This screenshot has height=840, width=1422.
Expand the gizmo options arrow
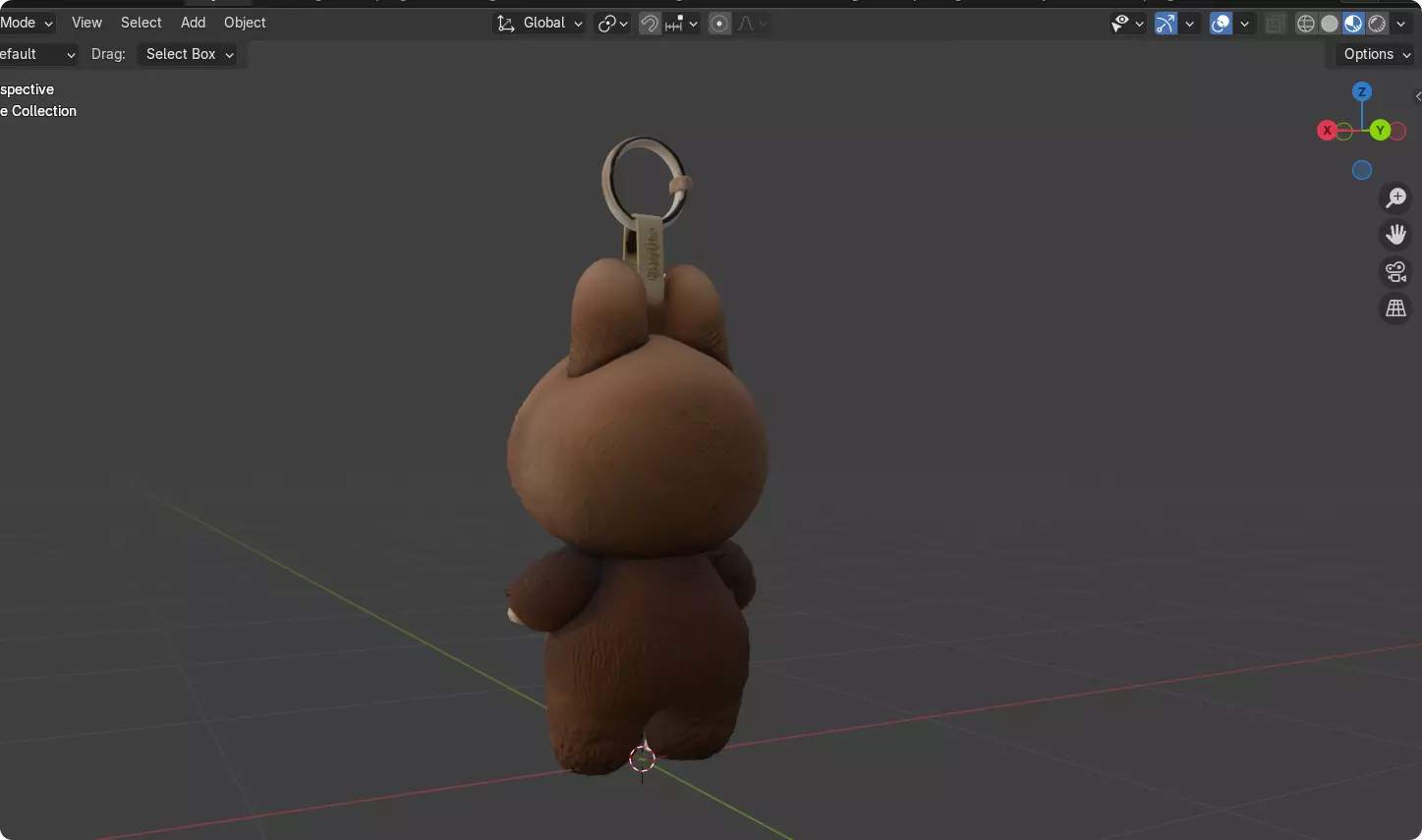[1190, 23]
